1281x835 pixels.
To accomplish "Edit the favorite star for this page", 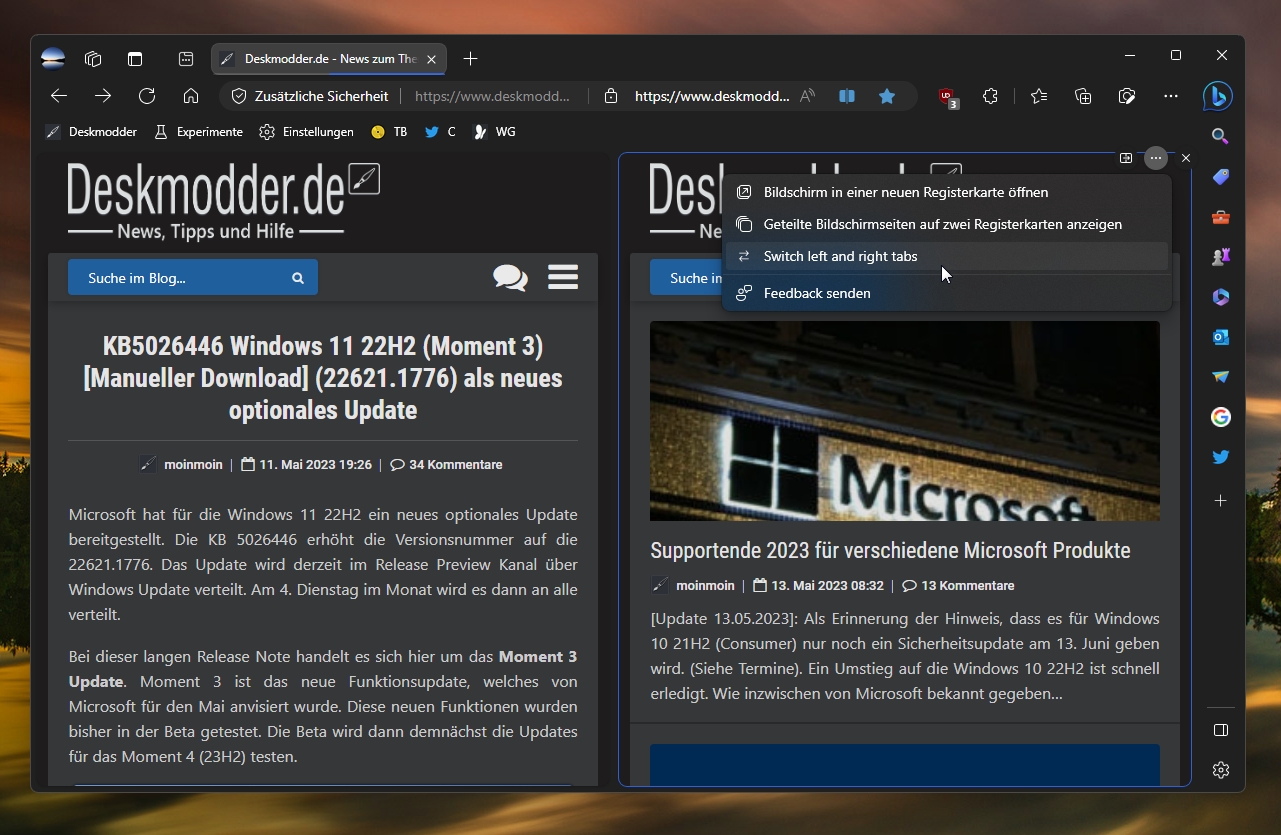I will 887,96.
